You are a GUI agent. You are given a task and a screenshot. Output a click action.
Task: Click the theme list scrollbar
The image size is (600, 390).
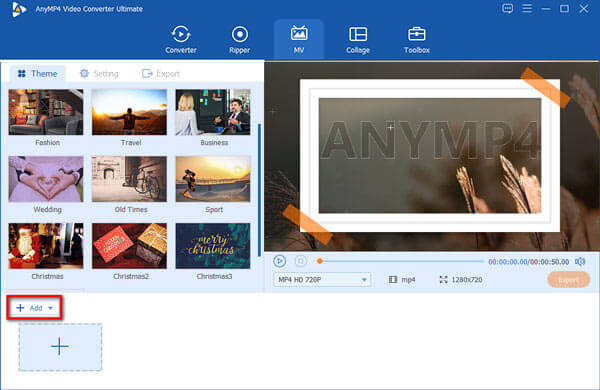259,190
